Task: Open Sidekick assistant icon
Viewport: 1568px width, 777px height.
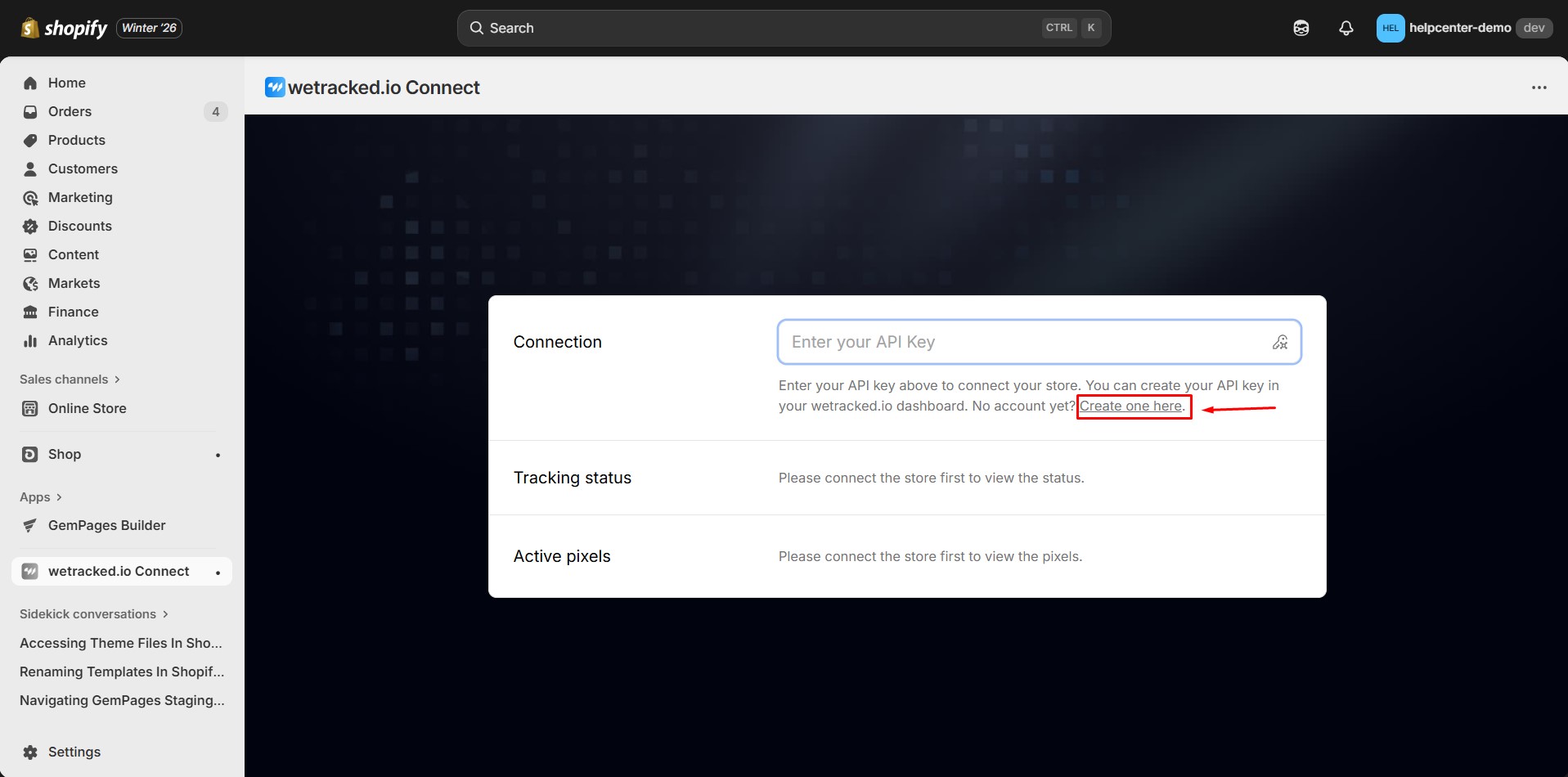Action: pos(1301,28)
